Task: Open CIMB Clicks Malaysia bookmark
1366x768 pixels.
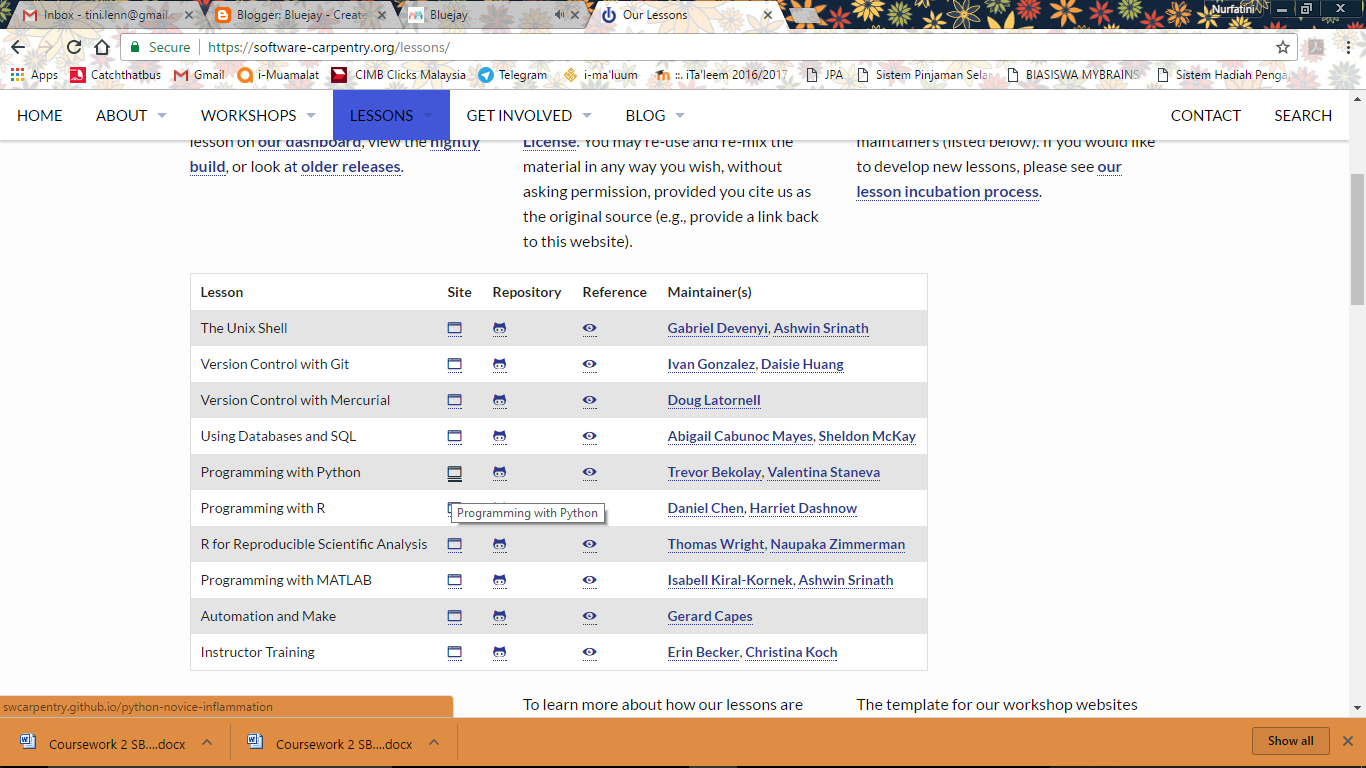Action: pyautogui.click(x=398, y=75)
